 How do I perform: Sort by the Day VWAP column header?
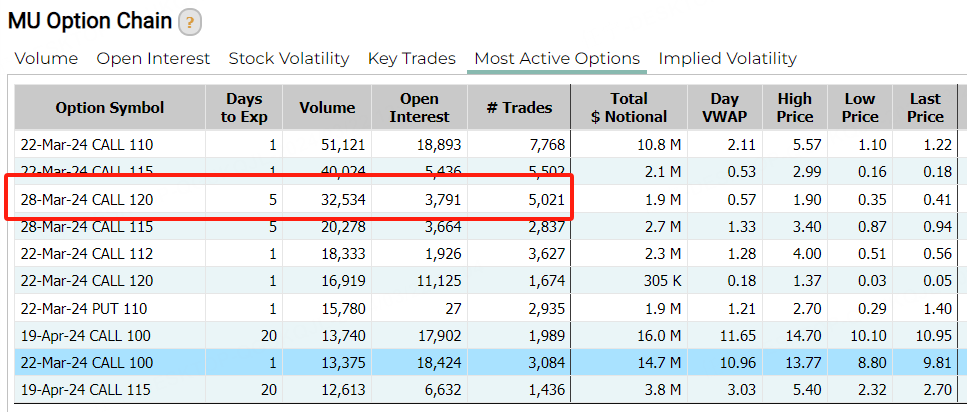725,108
